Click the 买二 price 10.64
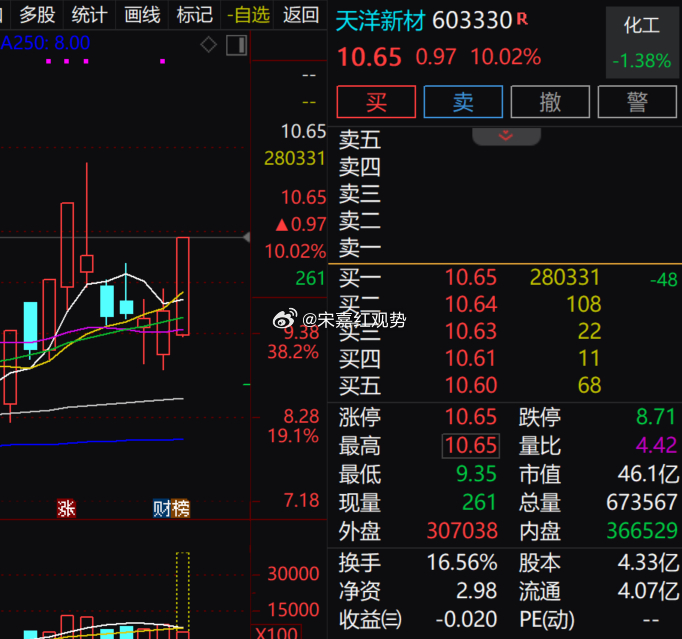This screenshot has width=682, height=639. 471,304
